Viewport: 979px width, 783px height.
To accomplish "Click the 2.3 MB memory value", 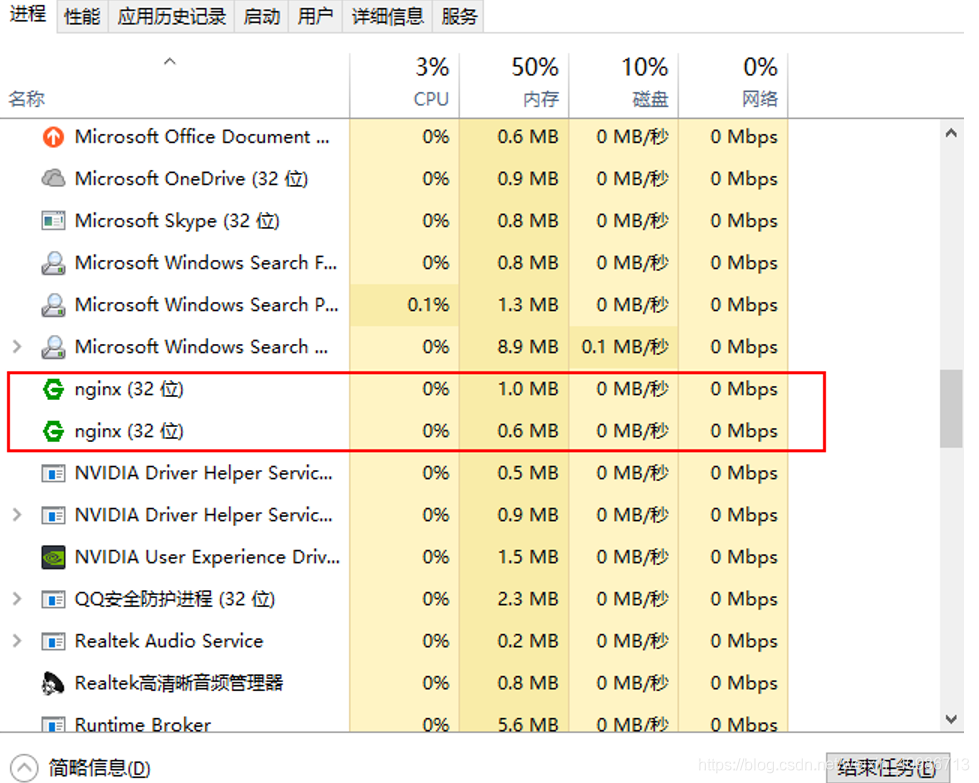I will (x=528, y=599).
